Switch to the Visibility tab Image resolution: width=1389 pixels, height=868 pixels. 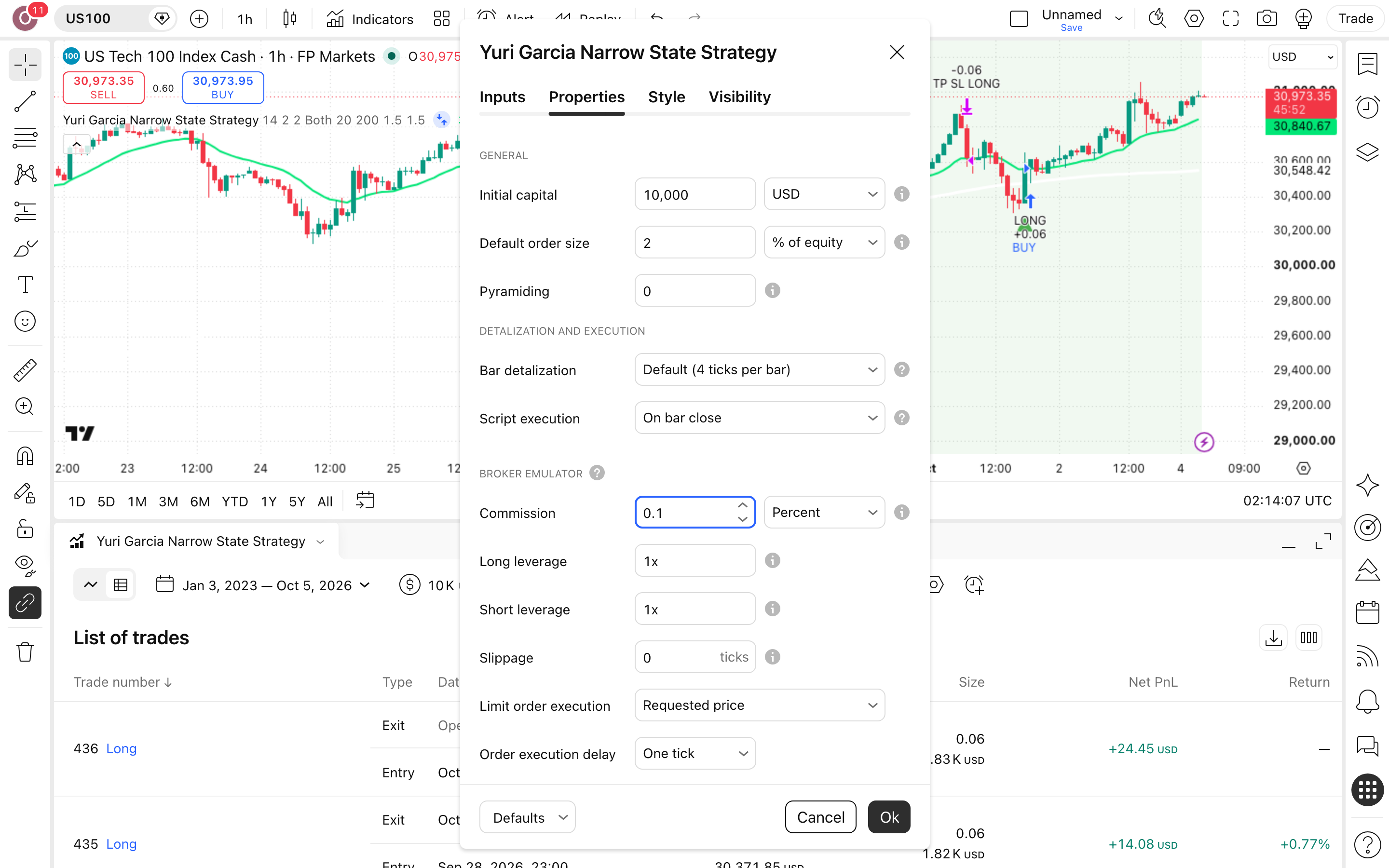click(739, 97)
